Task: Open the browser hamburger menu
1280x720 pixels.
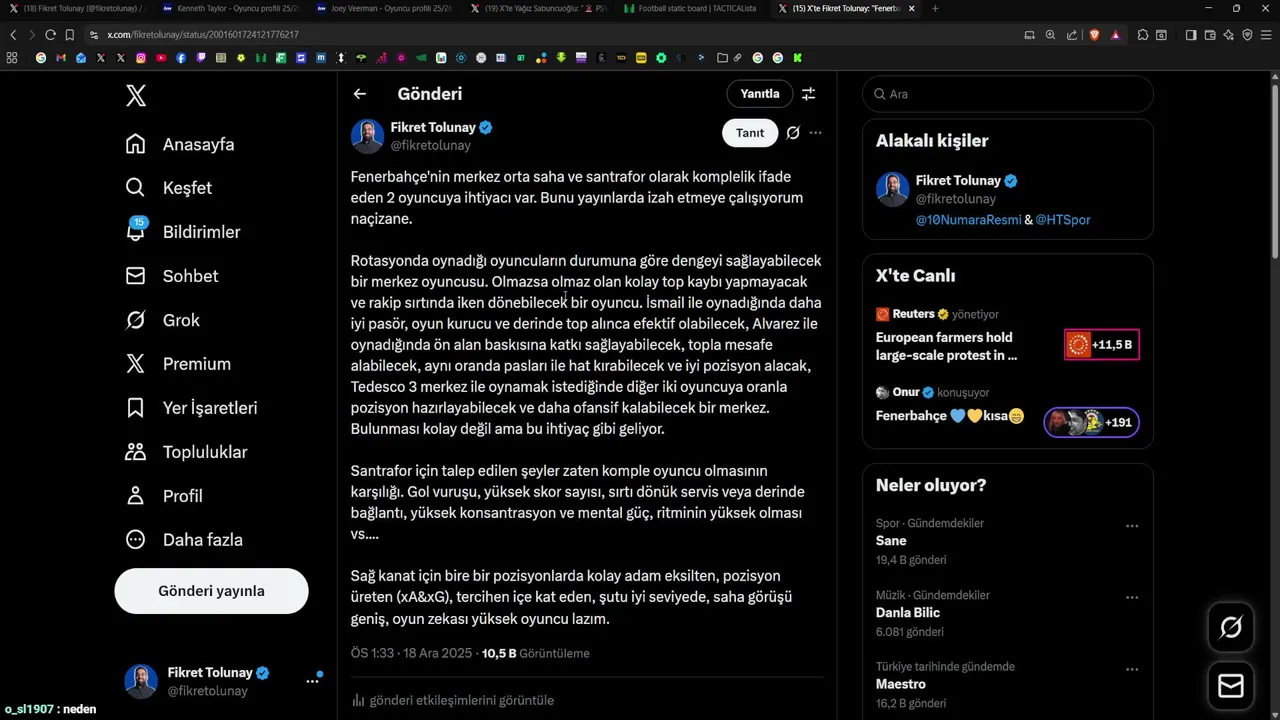Action: coord(1267,34)
